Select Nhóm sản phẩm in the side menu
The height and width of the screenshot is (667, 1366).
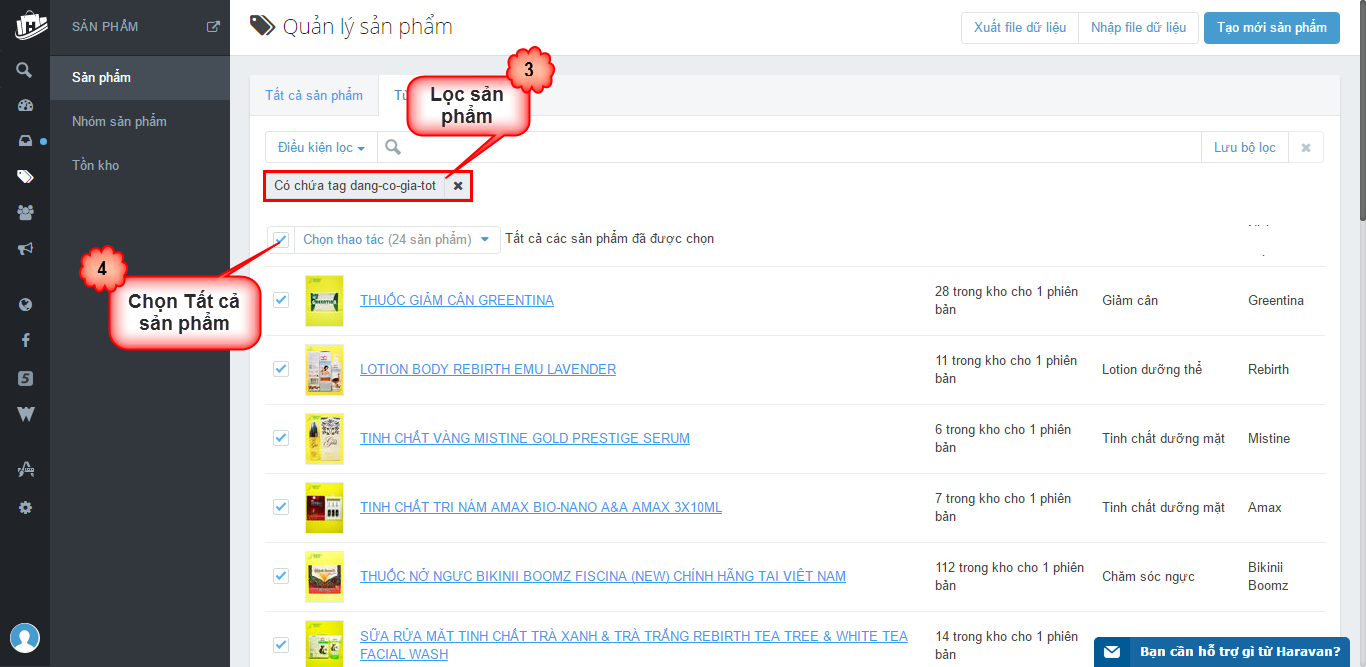[x=140, y=121]
